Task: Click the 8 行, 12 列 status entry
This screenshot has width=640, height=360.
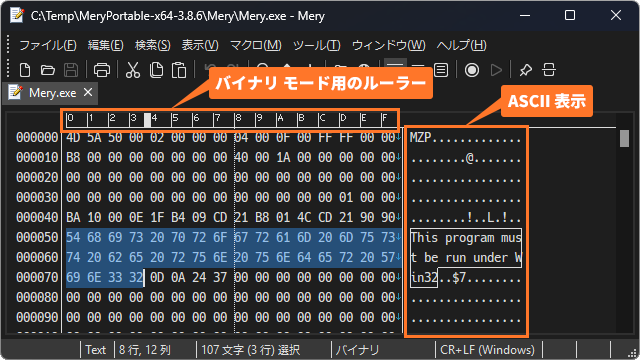Action: [x=145, y=350]
